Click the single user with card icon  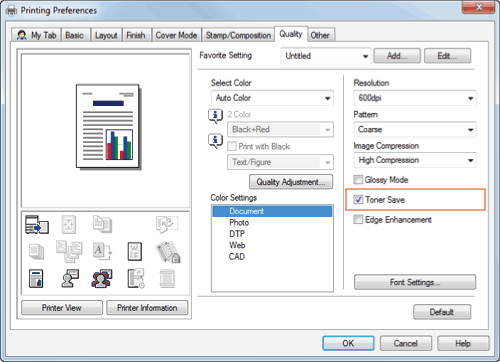[x=70, y=278]
